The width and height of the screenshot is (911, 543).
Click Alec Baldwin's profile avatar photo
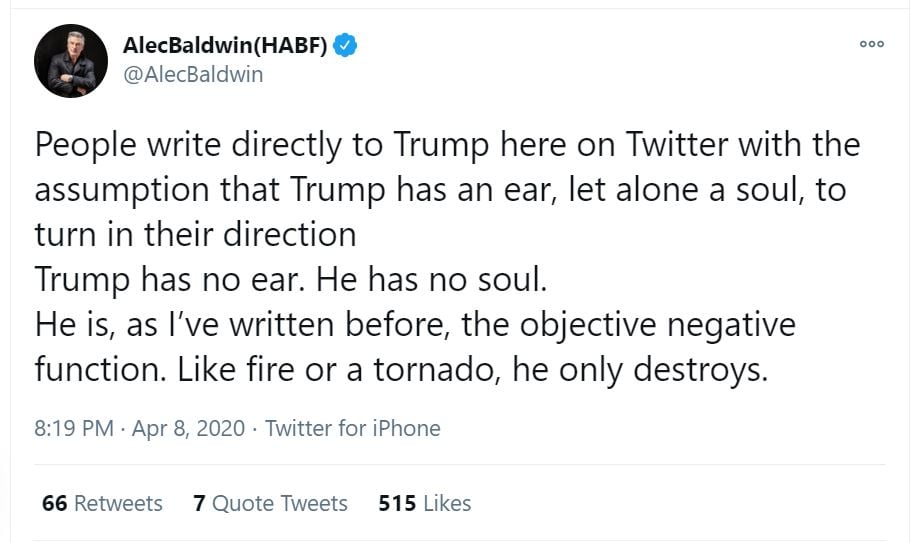70,60
